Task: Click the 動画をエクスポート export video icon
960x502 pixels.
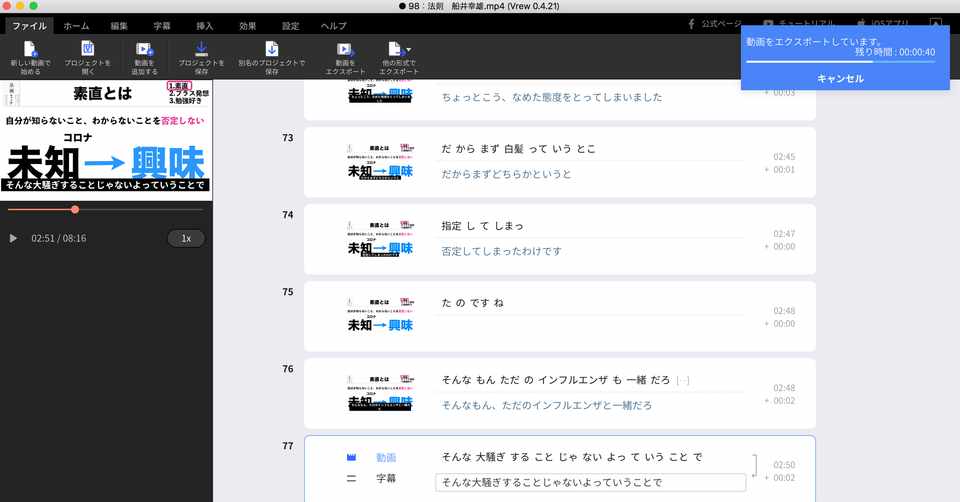Action: click(345, 50)
